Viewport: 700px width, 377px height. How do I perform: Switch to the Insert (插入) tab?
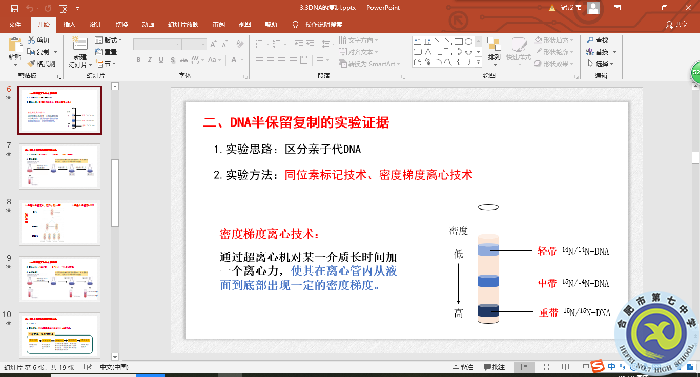point(69,25)
